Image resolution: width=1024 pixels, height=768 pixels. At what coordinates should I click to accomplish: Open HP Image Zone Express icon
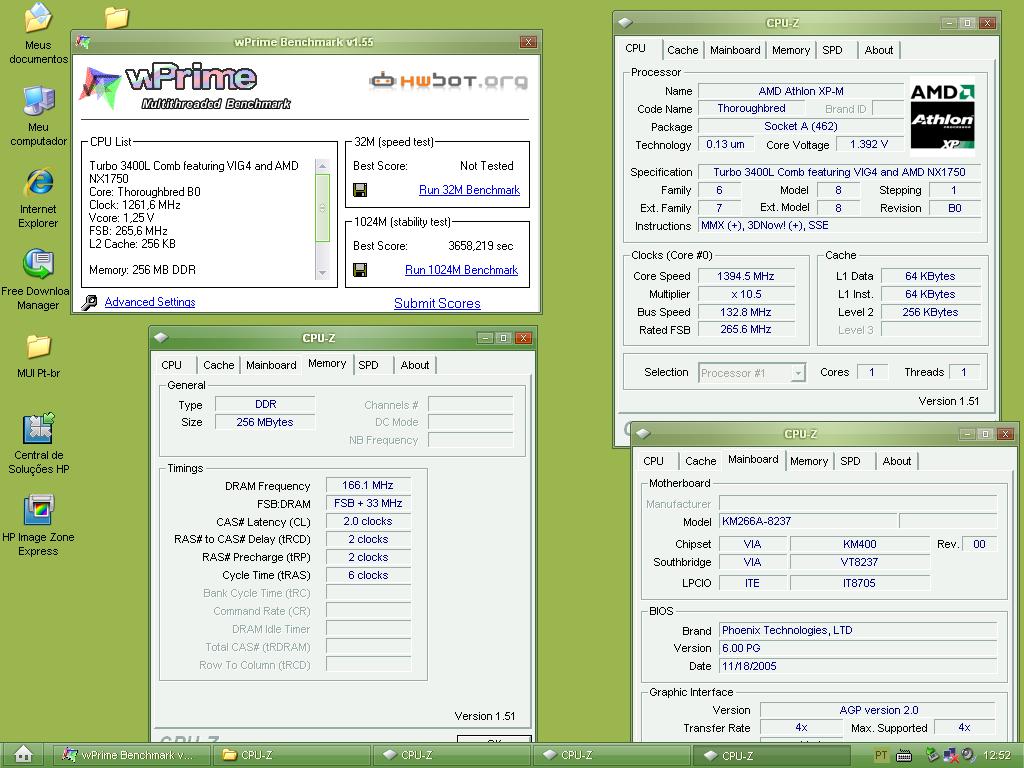[x=38, y=526]
